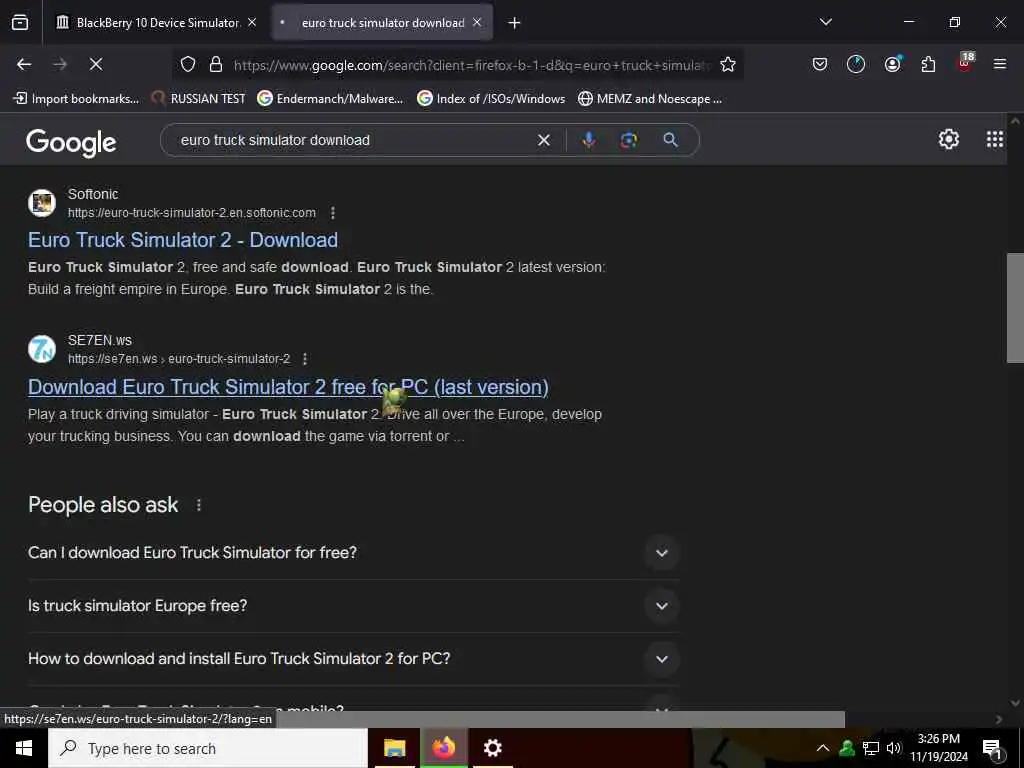Screen dimensions: 1024x768
Task: Click the 'Softonic' site name text
Action: click(93, 194)
